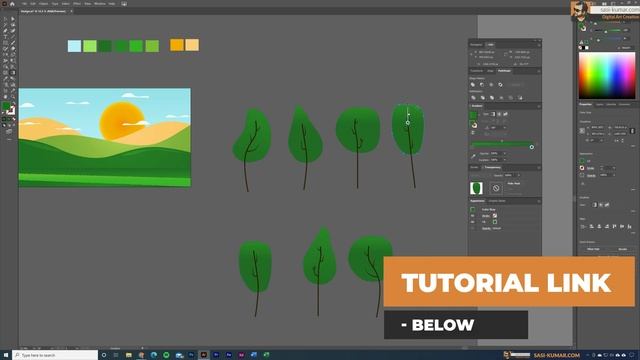The height and width of the screenshot is (360, 640).
Task: Open the Window menu
Action: [x=100, y=4]
